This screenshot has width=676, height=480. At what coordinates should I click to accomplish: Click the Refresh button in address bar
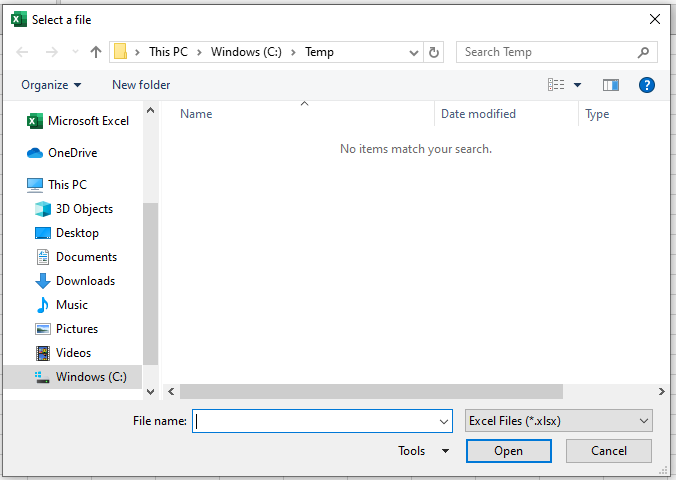[434, 52]
